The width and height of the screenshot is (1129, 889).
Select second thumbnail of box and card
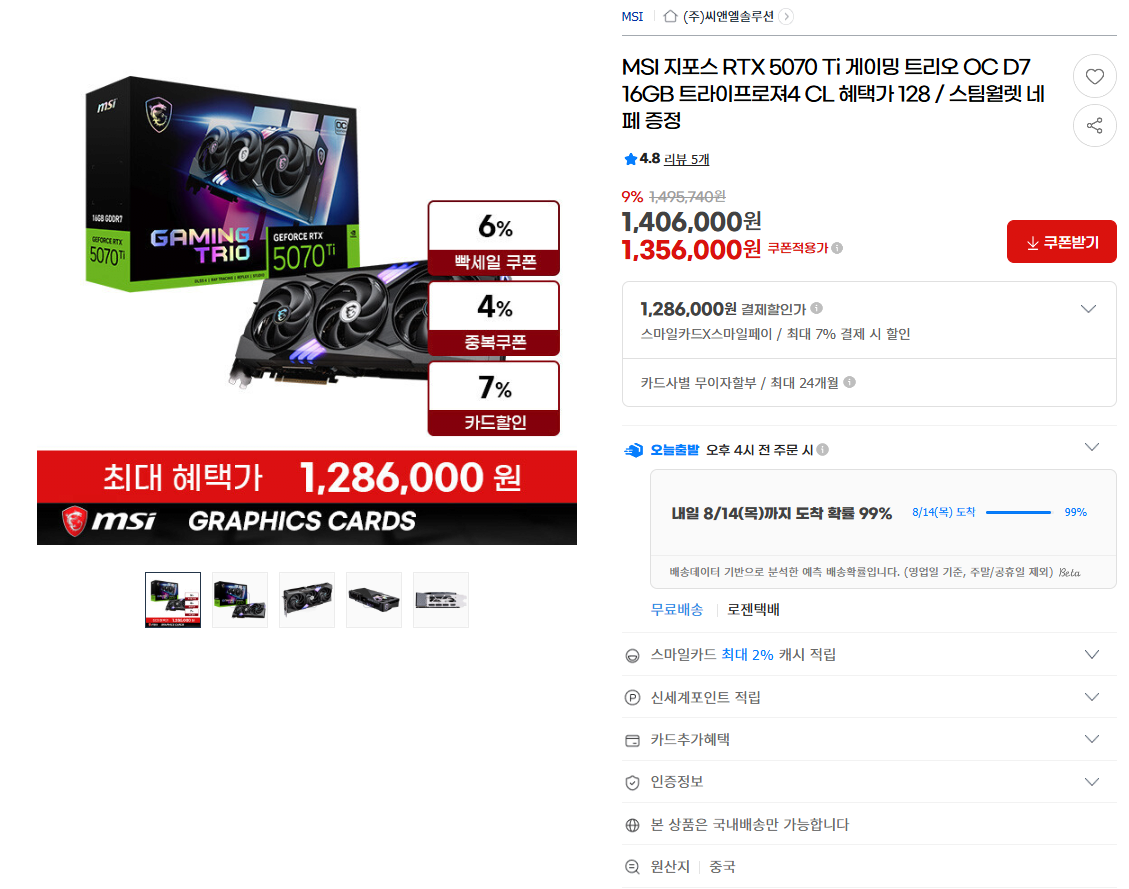coord(240,600)
